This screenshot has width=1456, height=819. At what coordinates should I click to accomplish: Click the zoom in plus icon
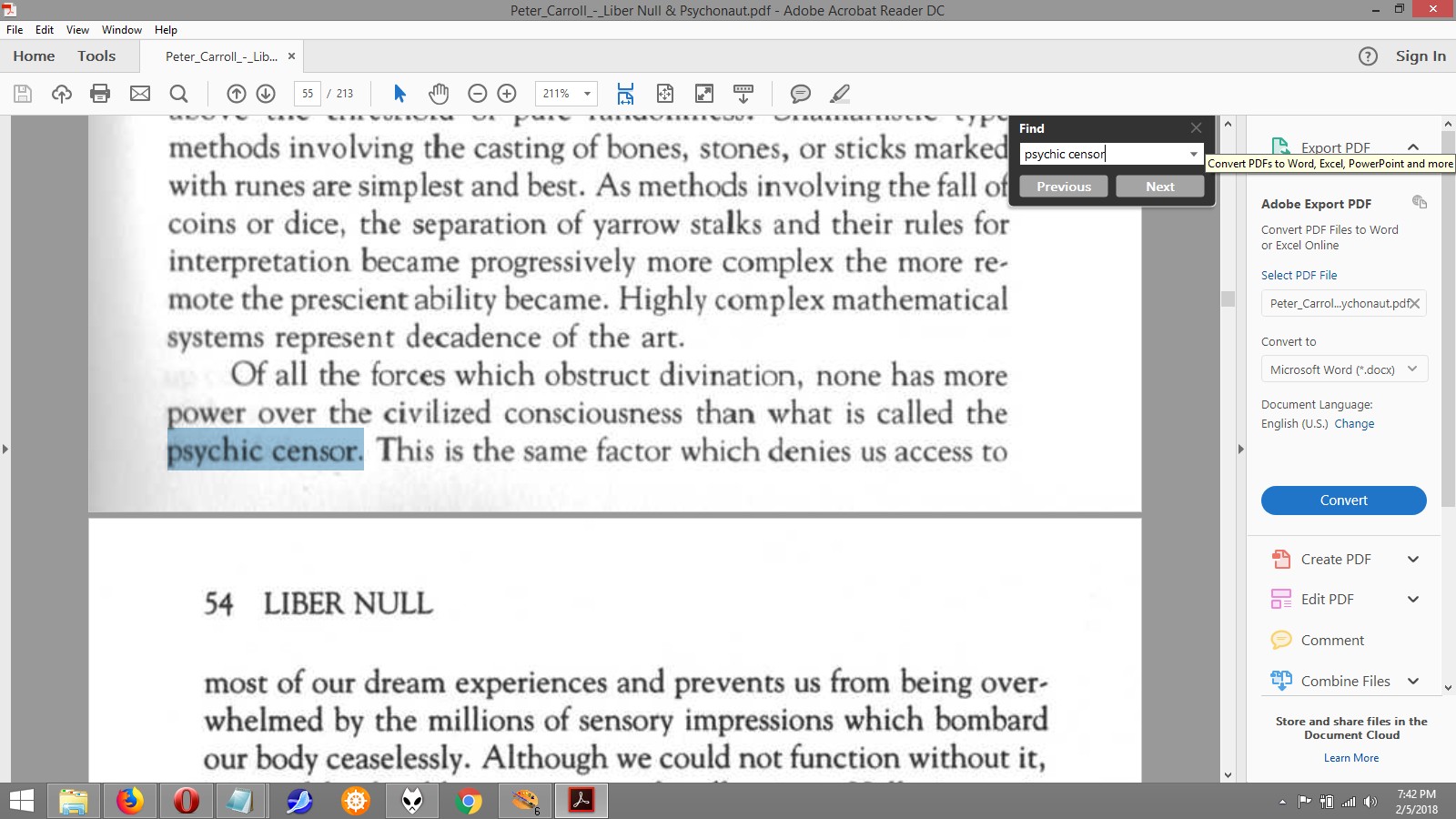507,94
